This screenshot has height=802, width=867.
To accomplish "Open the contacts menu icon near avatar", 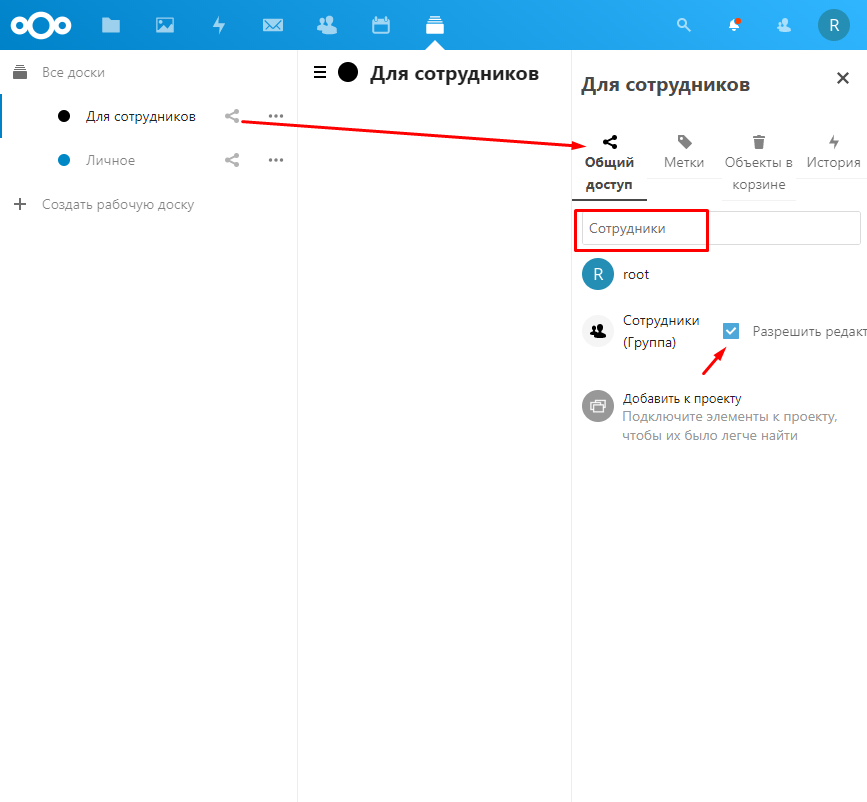I will (784, 25).
